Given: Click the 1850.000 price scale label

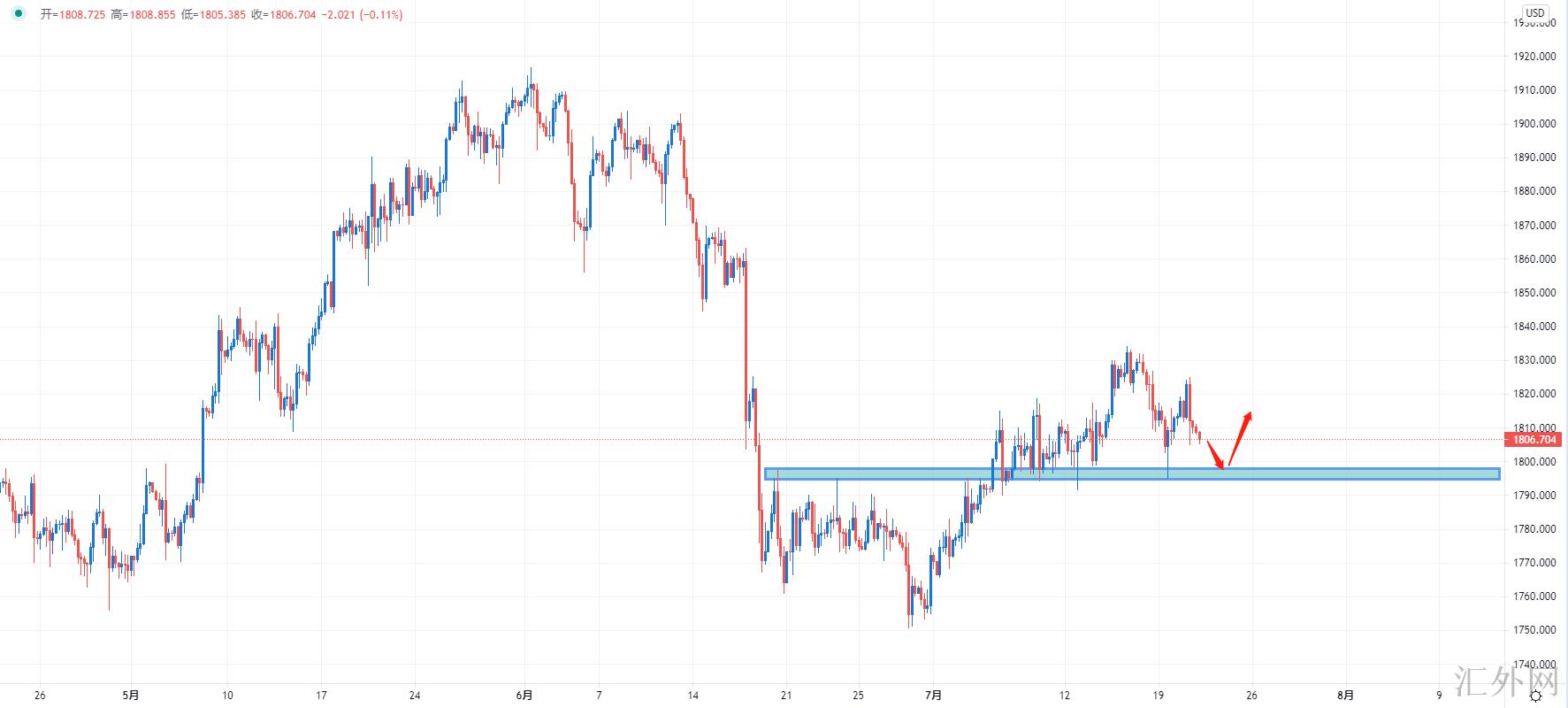Looking at the screenshot, I should 1534,293.
